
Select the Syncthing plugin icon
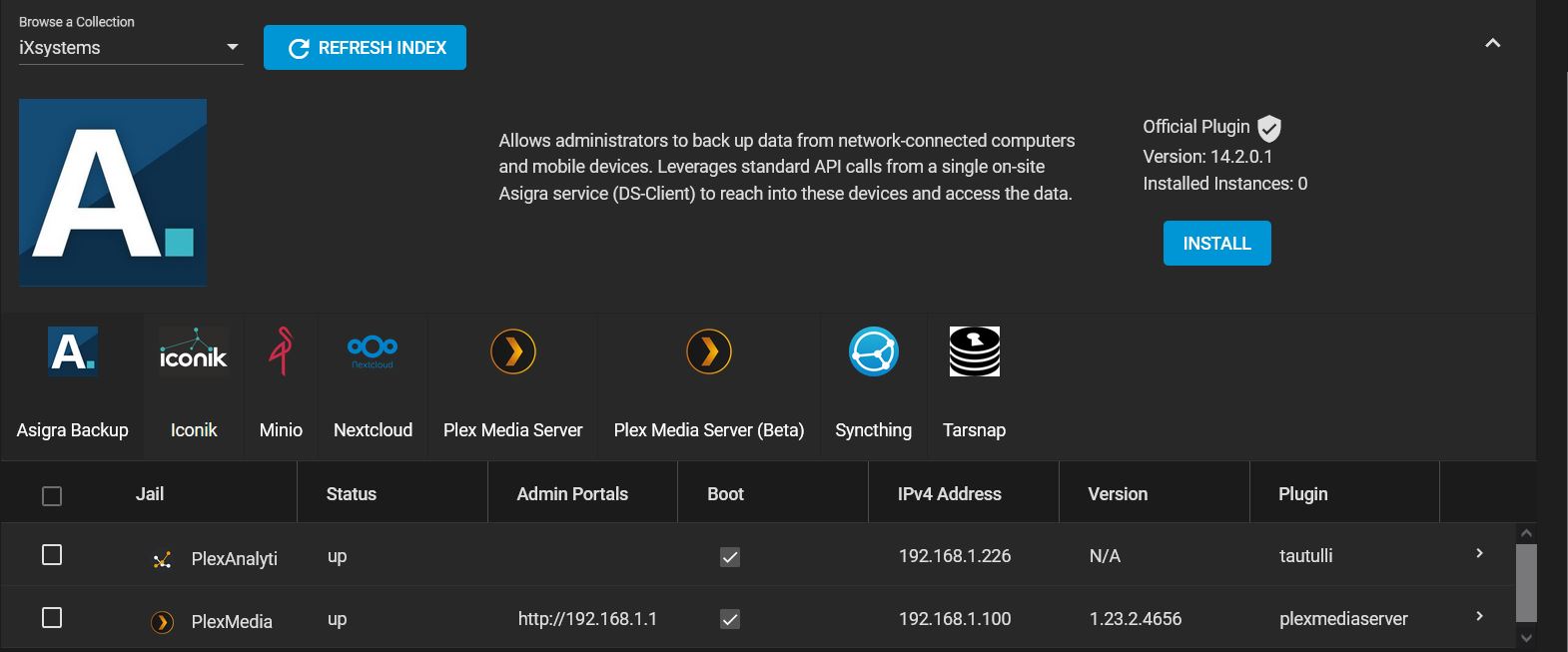pyautogui.click(x=874, y=351)
